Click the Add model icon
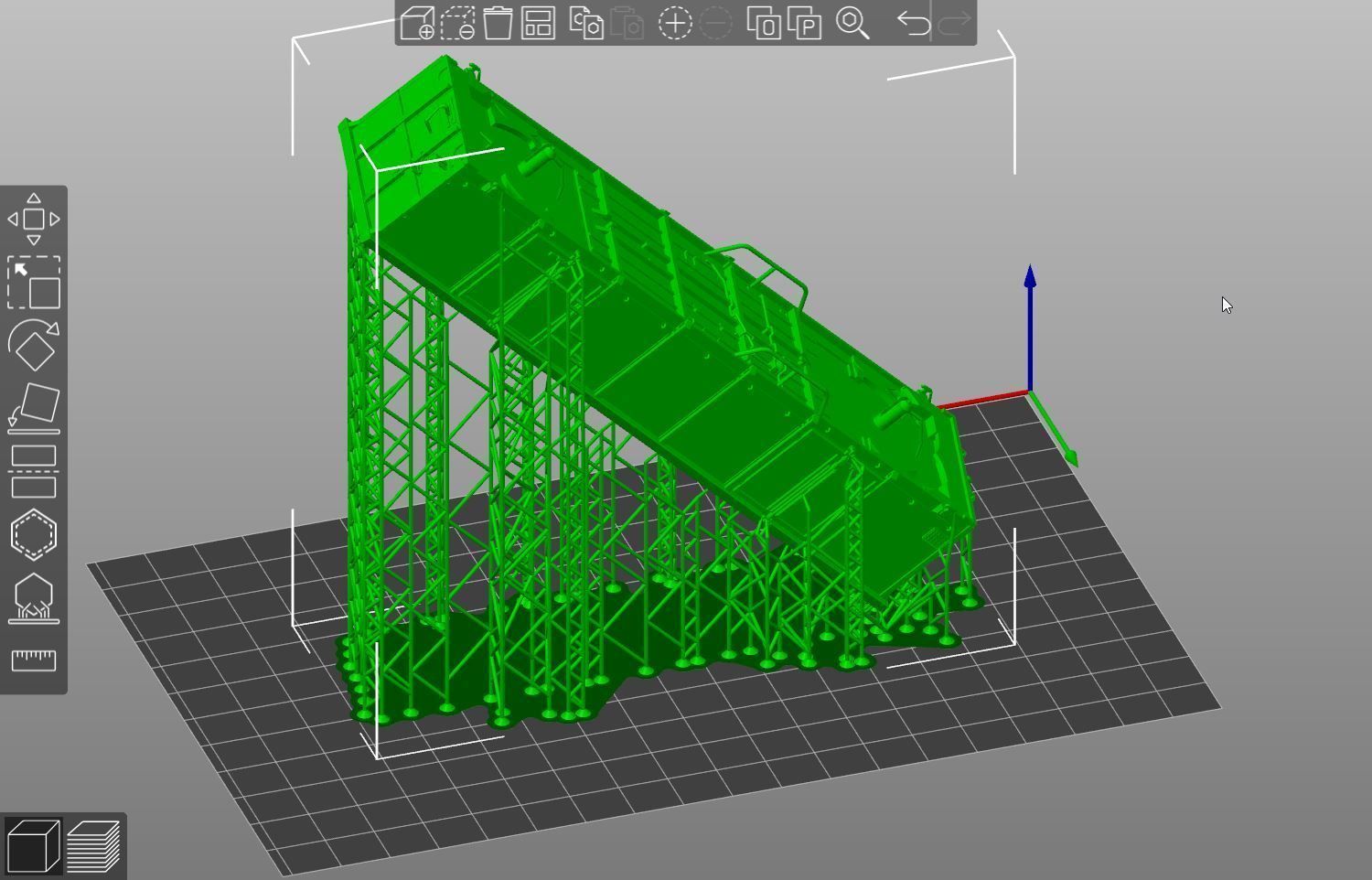 [417, 23]
